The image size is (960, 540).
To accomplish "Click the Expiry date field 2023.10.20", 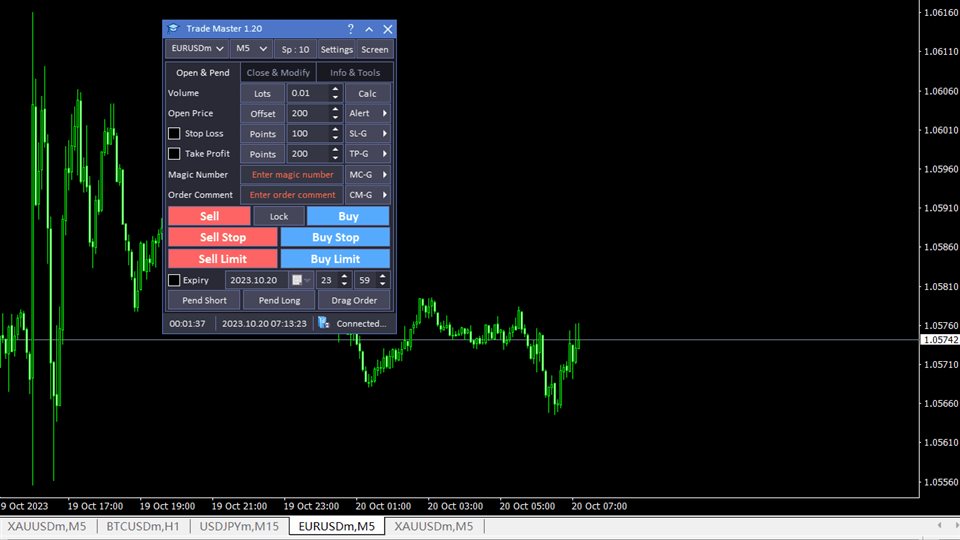I will pyautogui.click(x=258, y=280).
